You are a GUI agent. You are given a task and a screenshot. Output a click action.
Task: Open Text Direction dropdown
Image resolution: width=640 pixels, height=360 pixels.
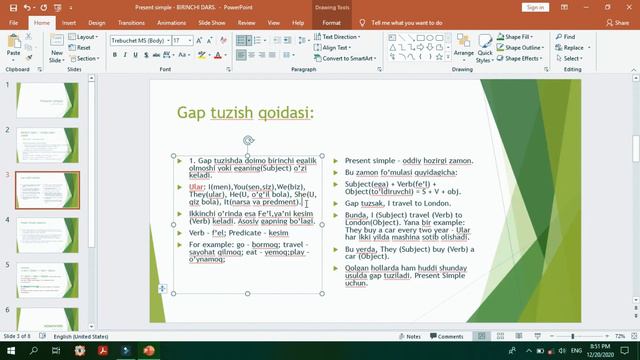click(x=337, y=37)
